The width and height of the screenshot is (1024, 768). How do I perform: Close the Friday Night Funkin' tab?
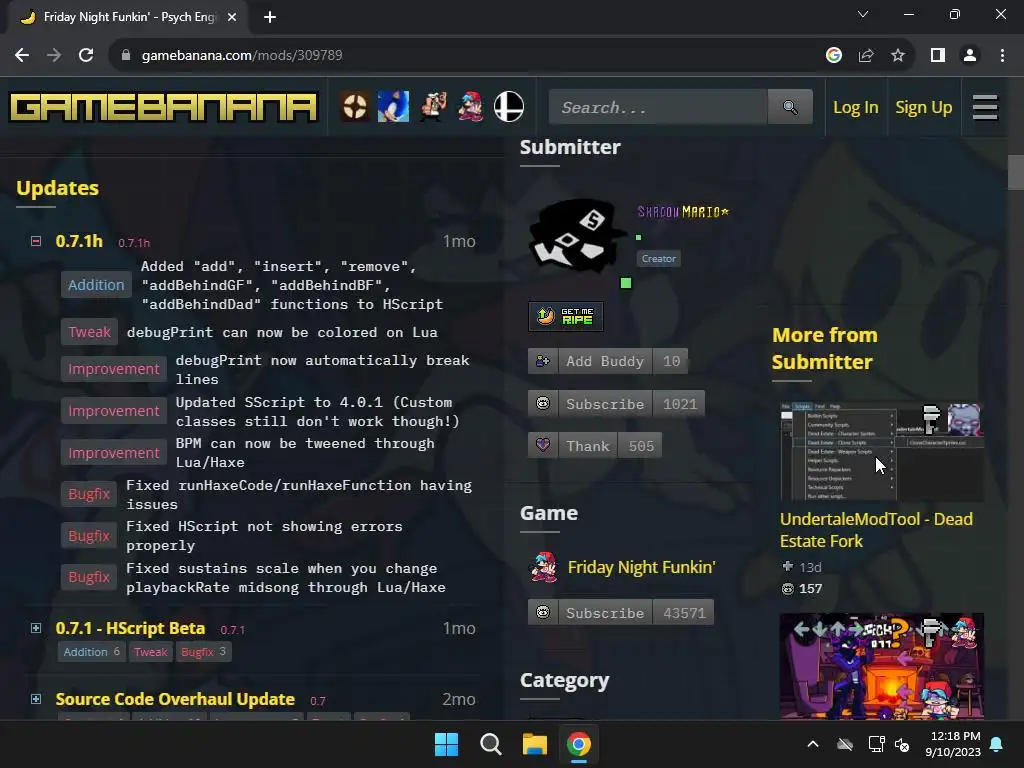(232, 17)
